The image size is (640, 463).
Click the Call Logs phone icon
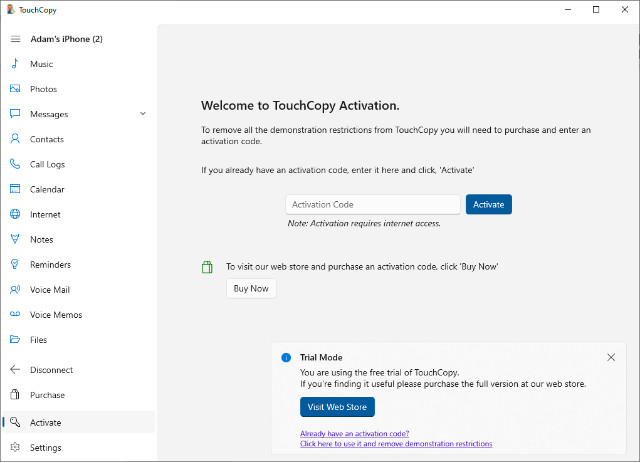click(x=15, y=164)
